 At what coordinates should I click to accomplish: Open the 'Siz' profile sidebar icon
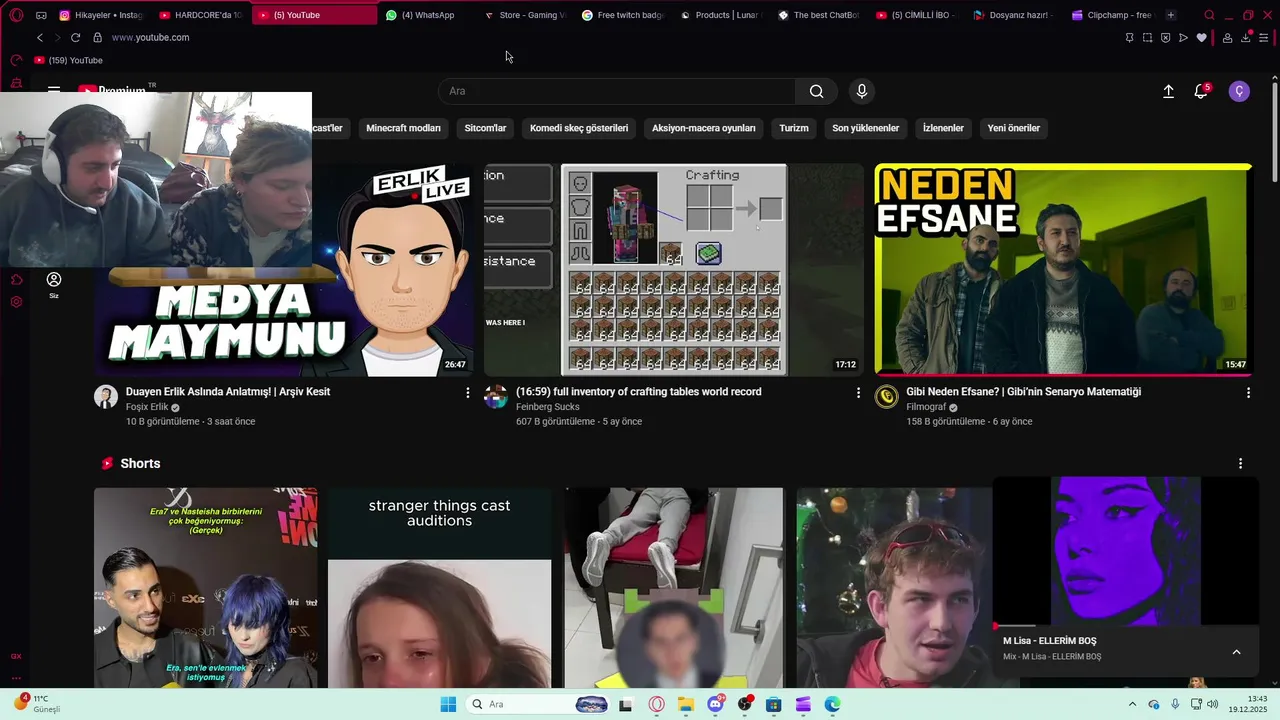coord(54,284)
